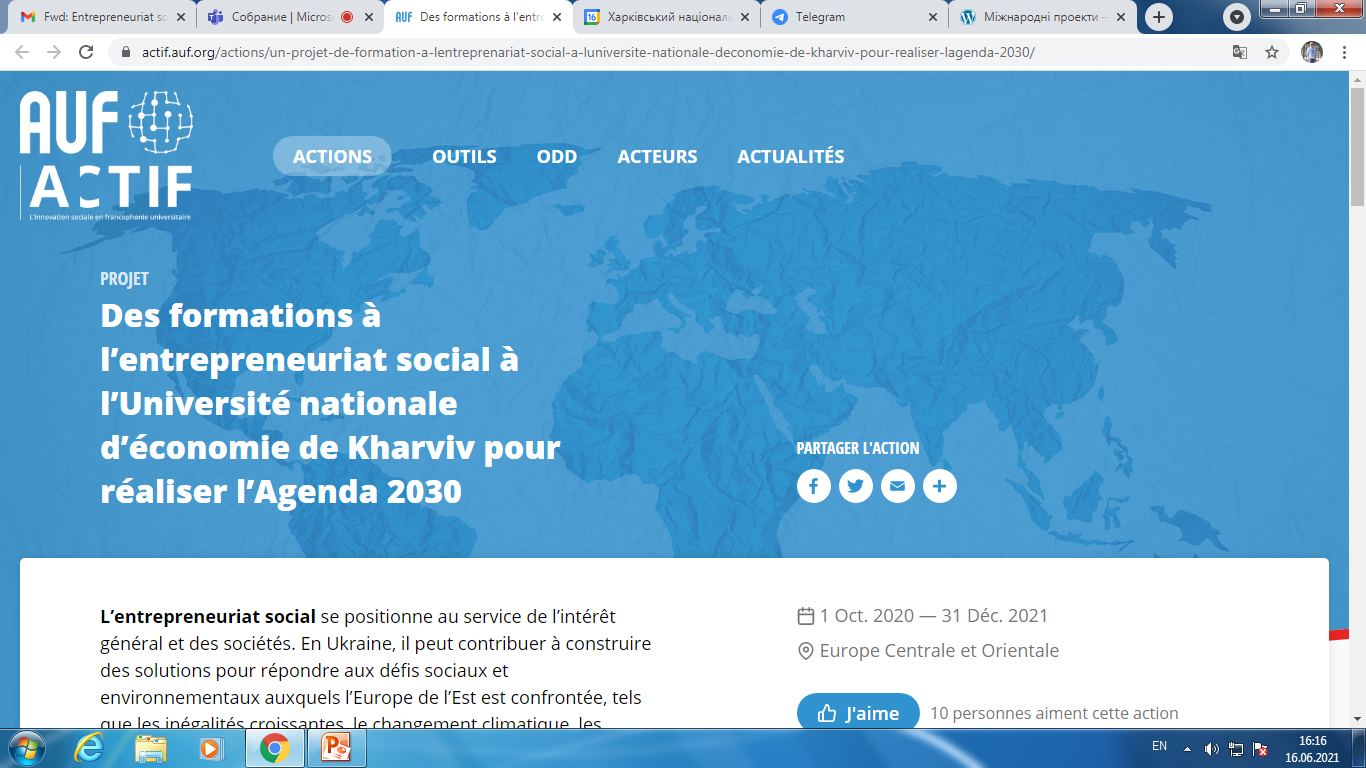Viewport: 1366px width, 768px height.
Task: Click '10 personnes aiment cette action' text
Action: [1054, 713]
